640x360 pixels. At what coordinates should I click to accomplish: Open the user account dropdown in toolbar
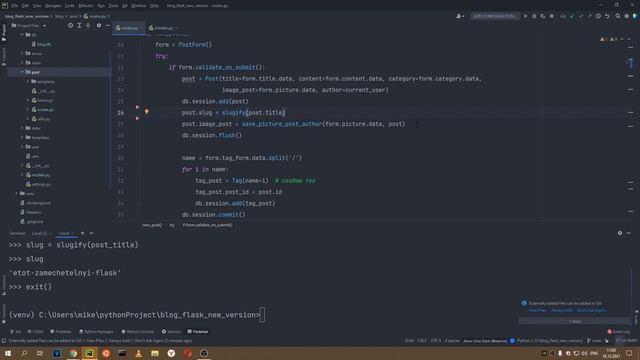[x=460, y=16]
